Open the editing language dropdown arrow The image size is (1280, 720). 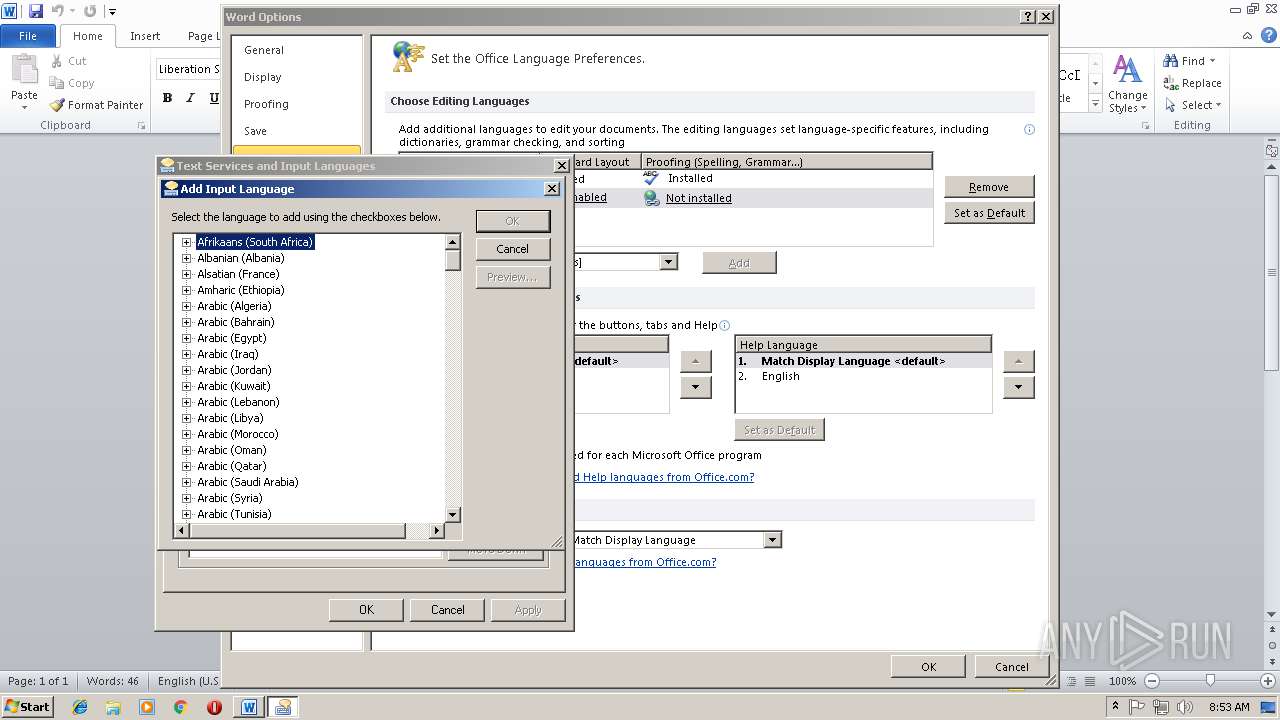668,262
